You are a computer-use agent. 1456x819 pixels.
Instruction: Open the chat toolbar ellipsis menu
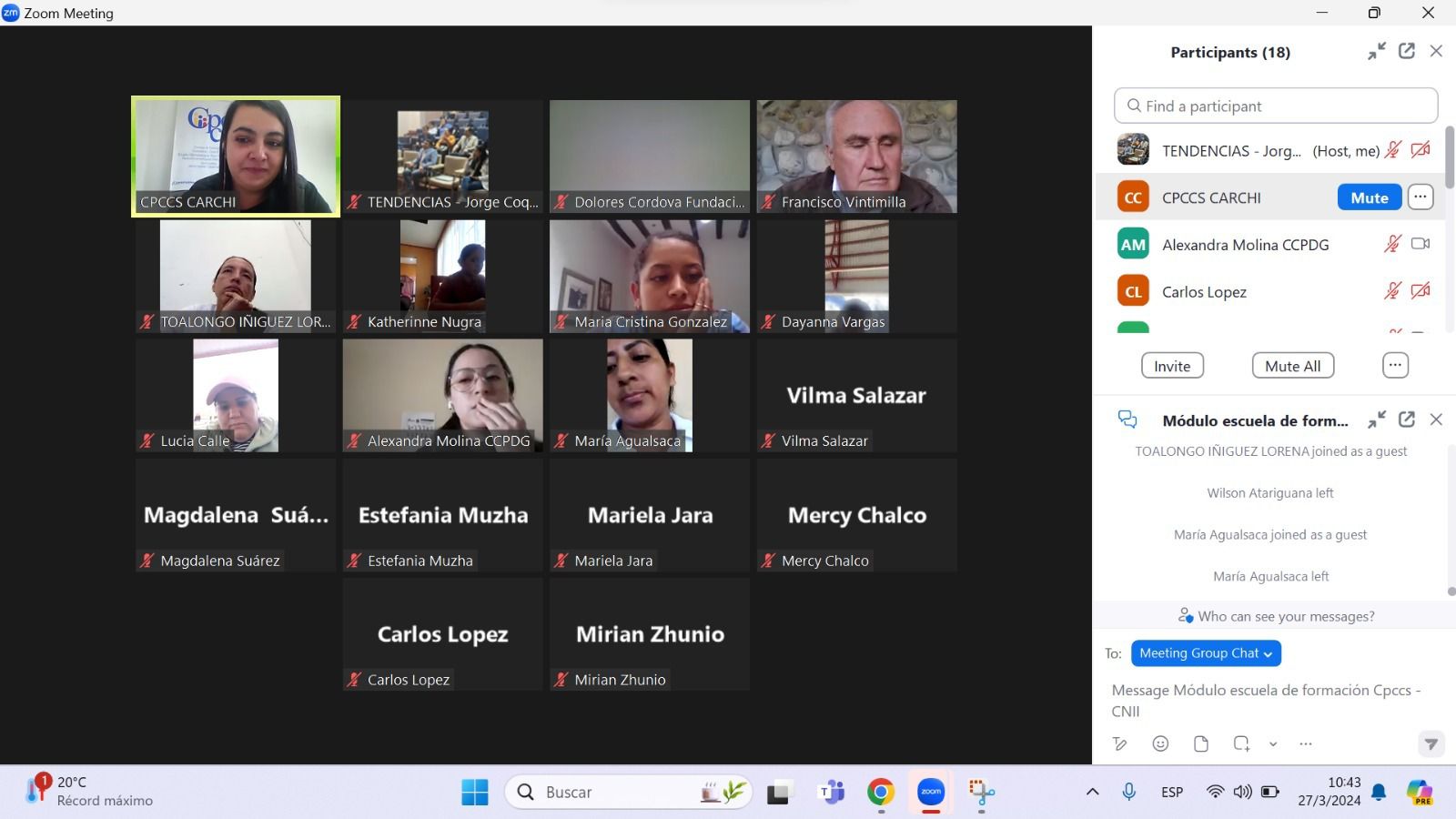1306,743
